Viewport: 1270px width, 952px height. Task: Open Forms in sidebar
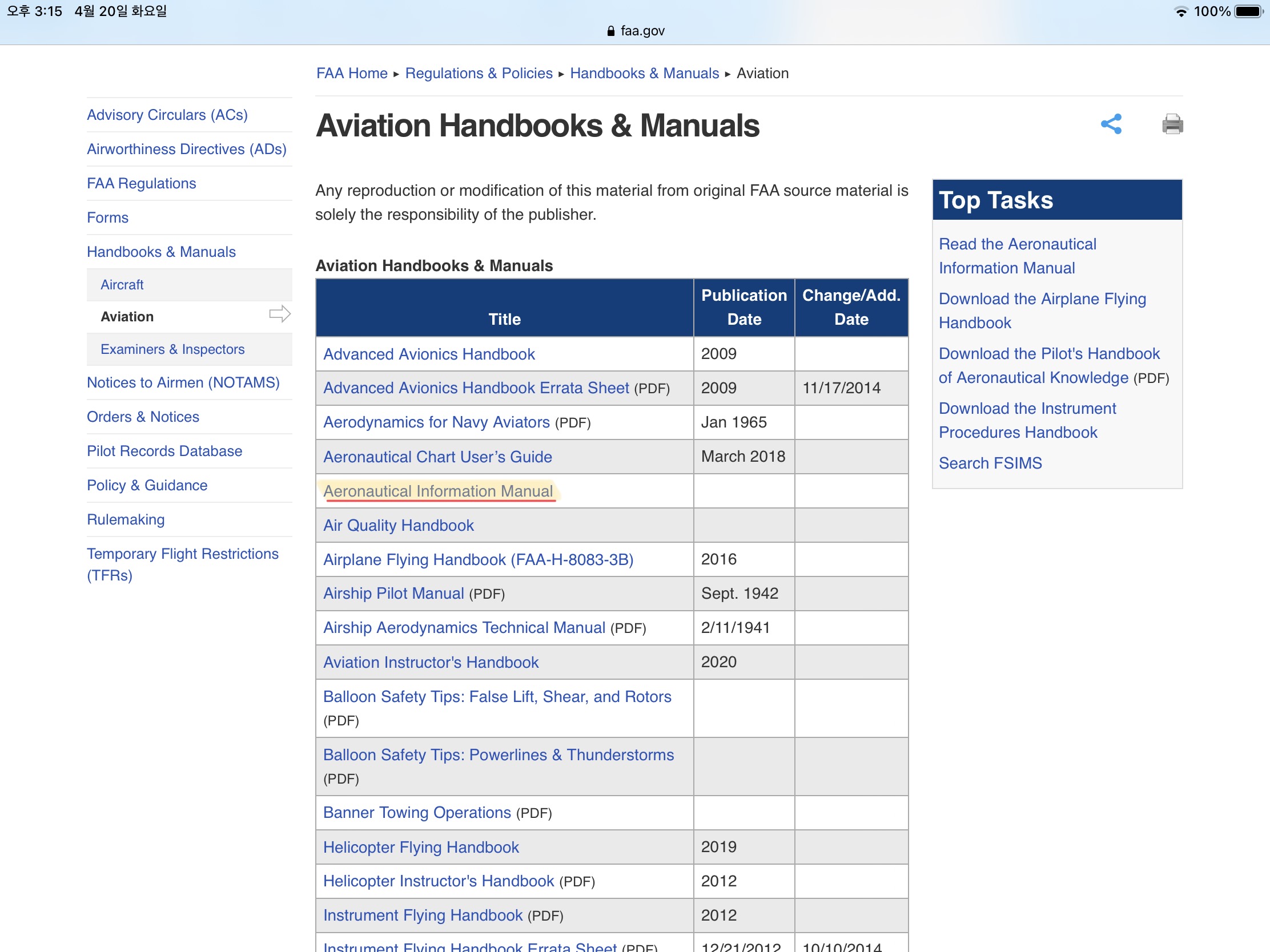tap(107, 218)
